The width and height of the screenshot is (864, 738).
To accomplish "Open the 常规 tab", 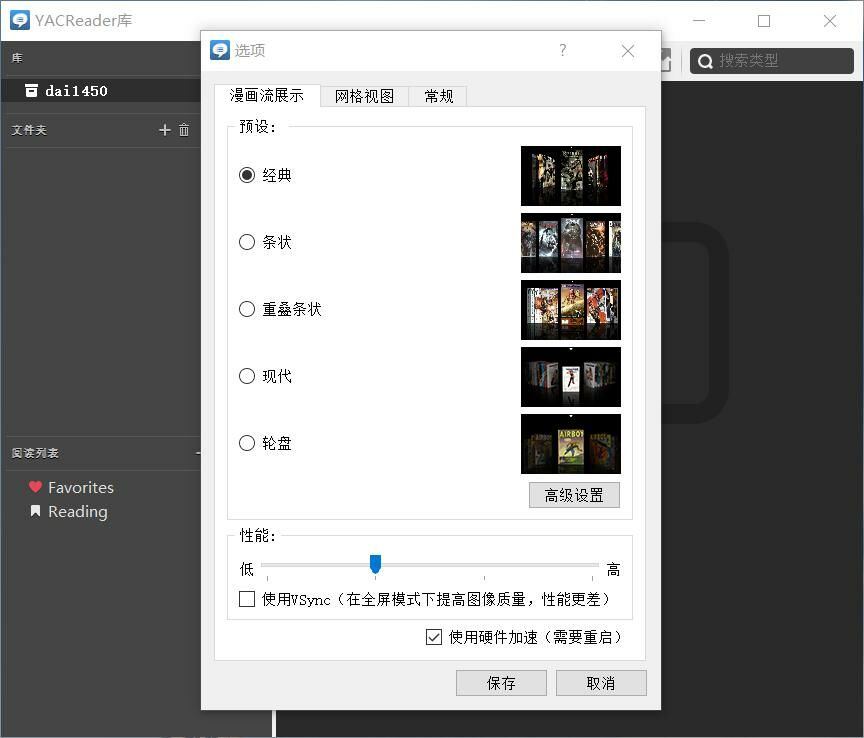I will (439, 96).
